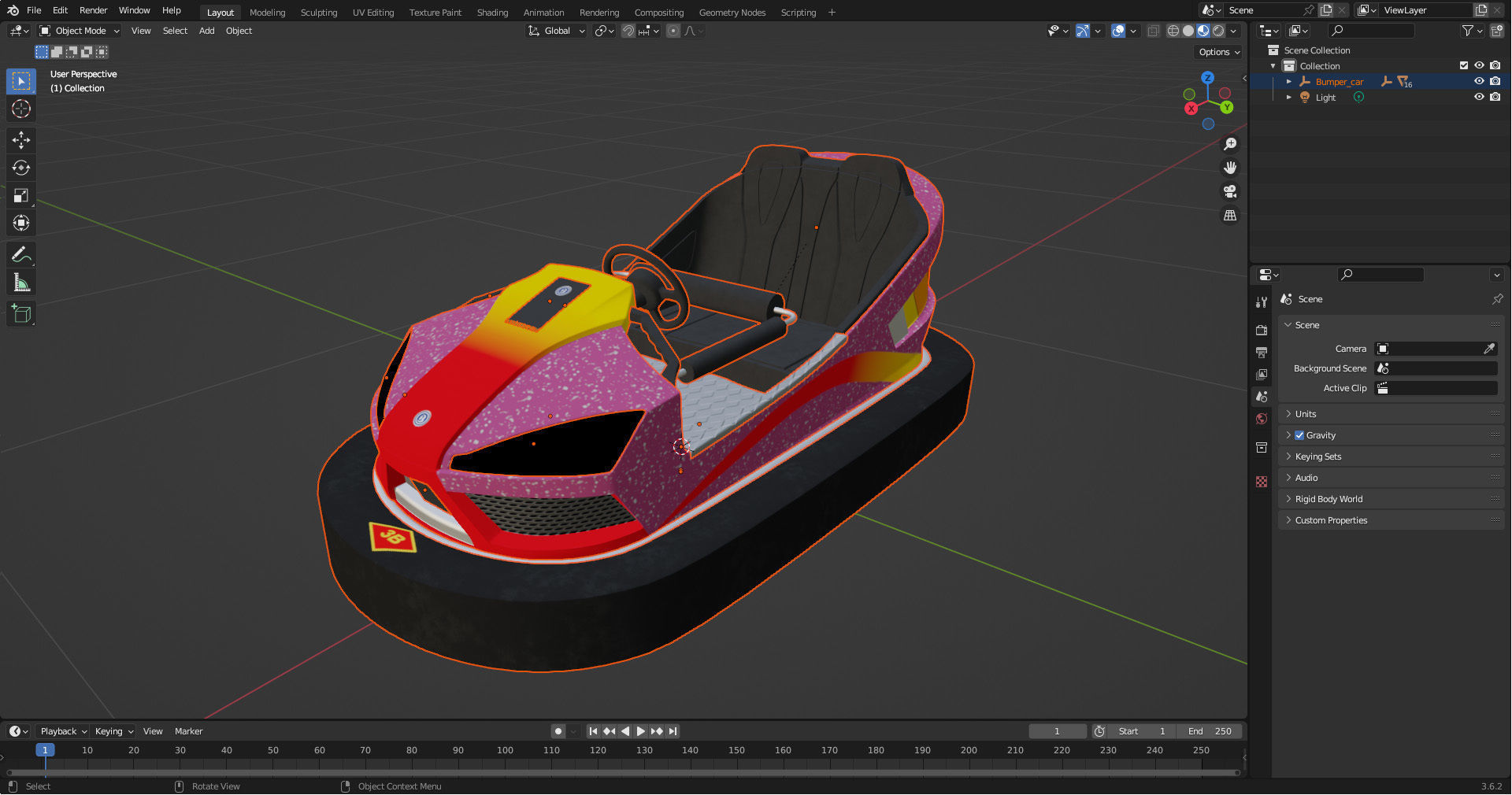Viewport: 1512px width, 795px height.
Task: Open the timeline Marker menu
Action: [x=188, y=731]
